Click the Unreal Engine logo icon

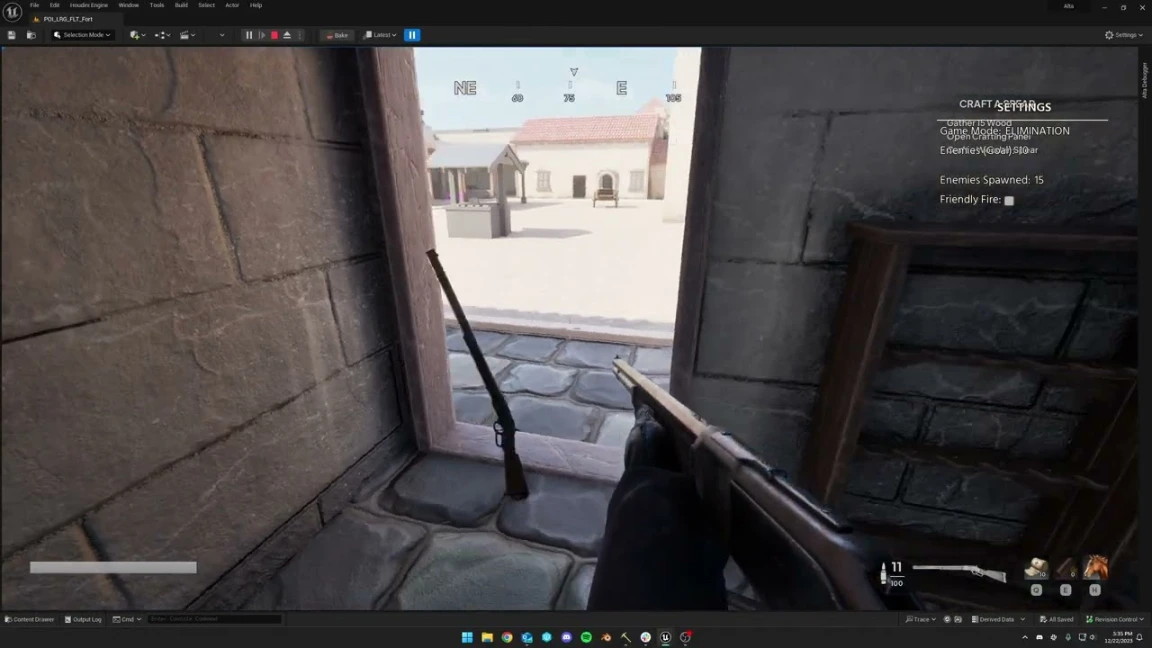pyautogui.click(x=12, y=12)
